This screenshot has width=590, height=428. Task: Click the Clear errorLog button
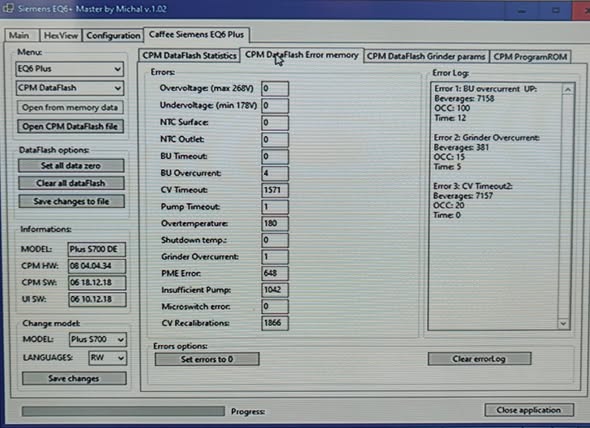pos(479,359)
